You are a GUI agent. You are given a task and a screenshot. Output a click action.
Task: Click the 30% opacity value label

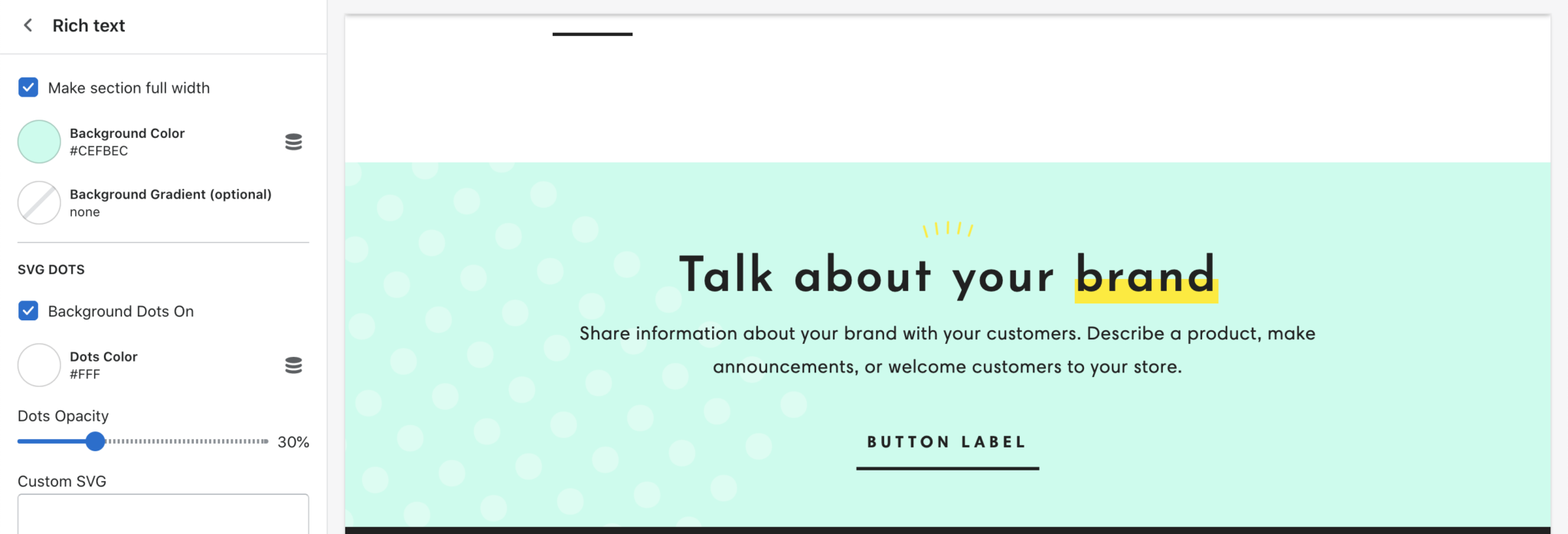click(293, 442)
